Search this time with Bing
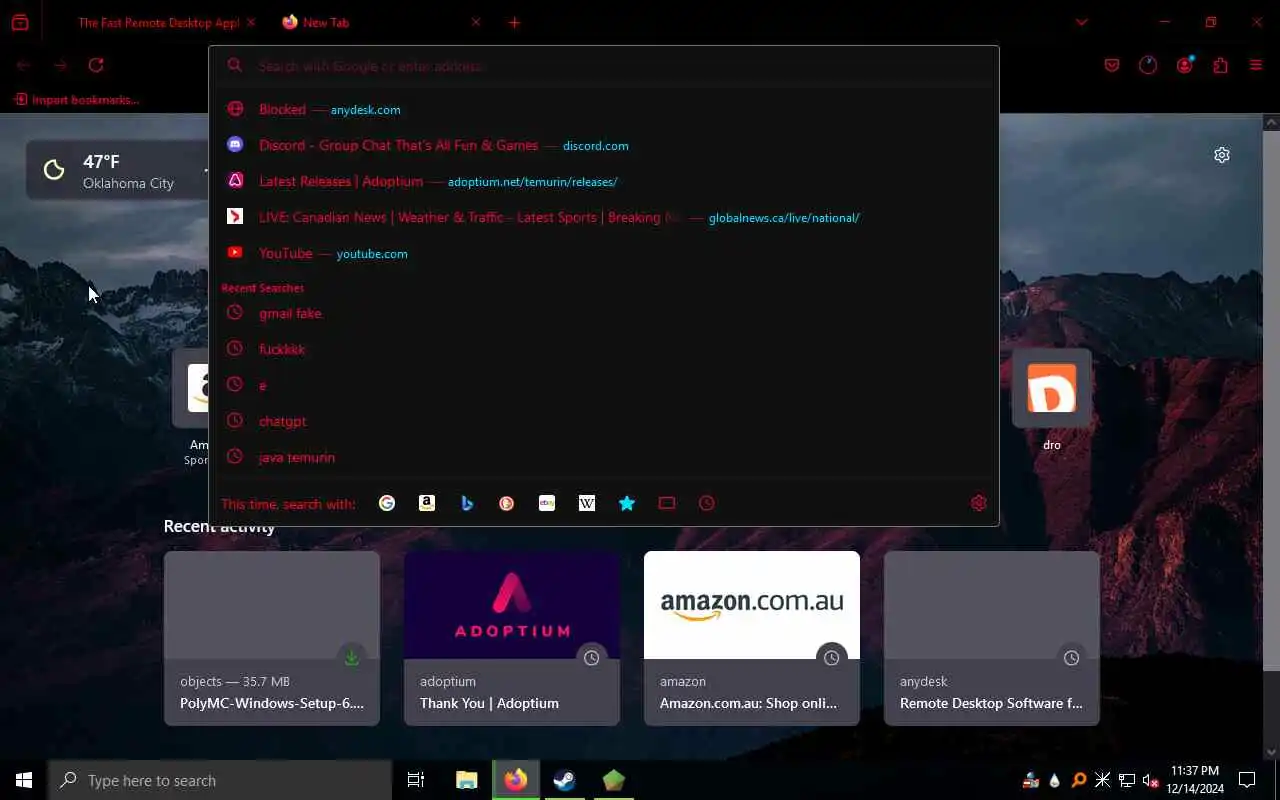 pyautogui.click(x=467, y=503)
